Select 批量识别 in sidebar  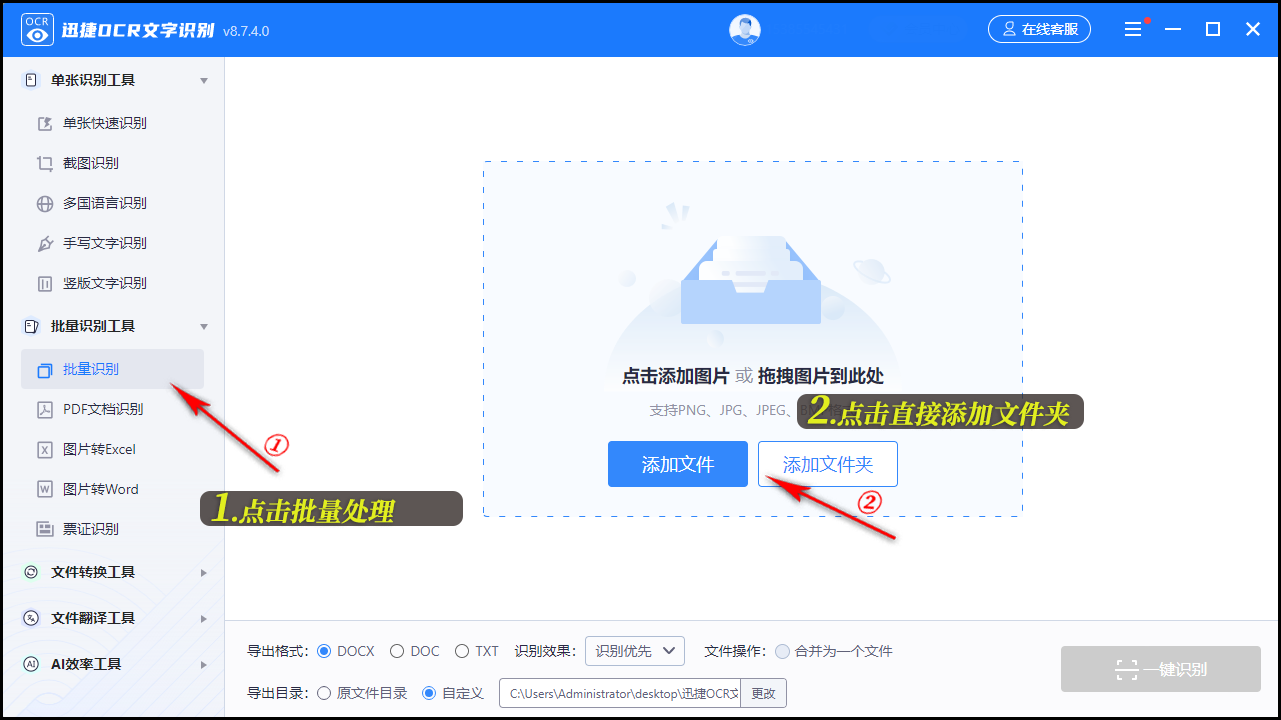[x=112, y=369]
